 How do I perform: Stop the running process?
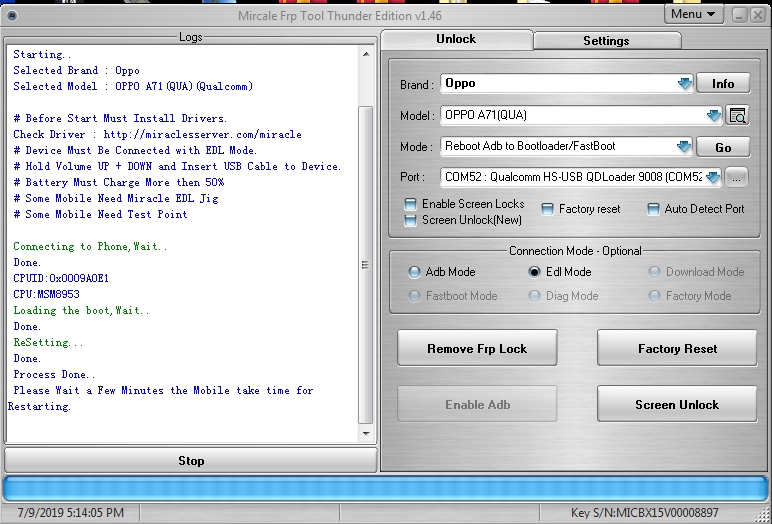tap(191, 460)
